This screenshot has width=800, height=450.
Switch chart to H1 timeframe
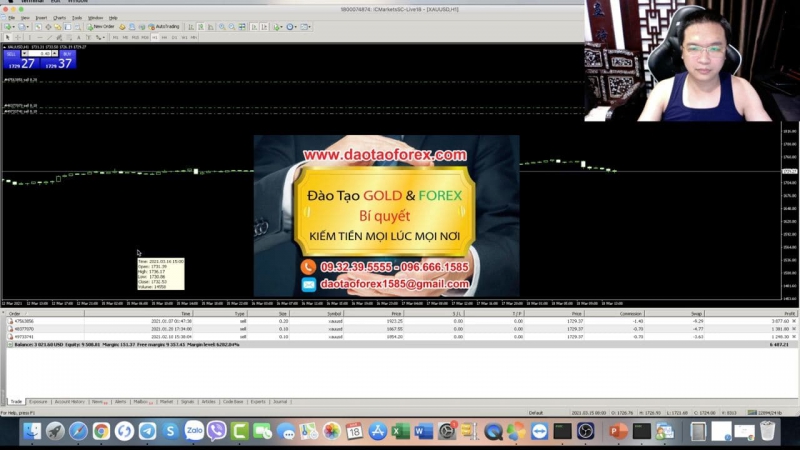tap(153, 37)
